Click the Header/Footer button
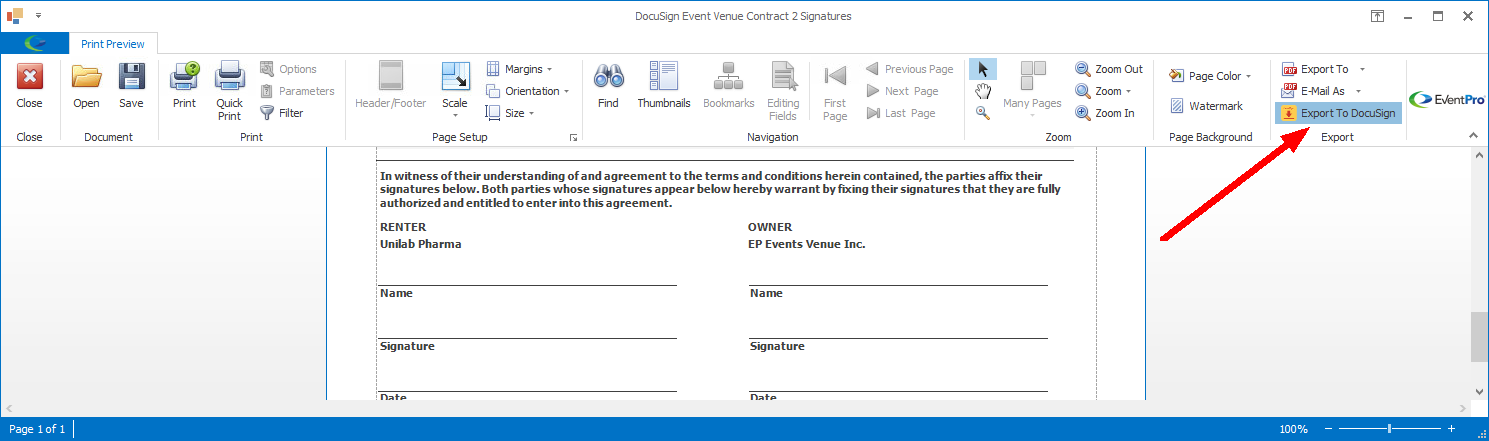This screenshot has width=1489, height=441. (x=390, y=86)
